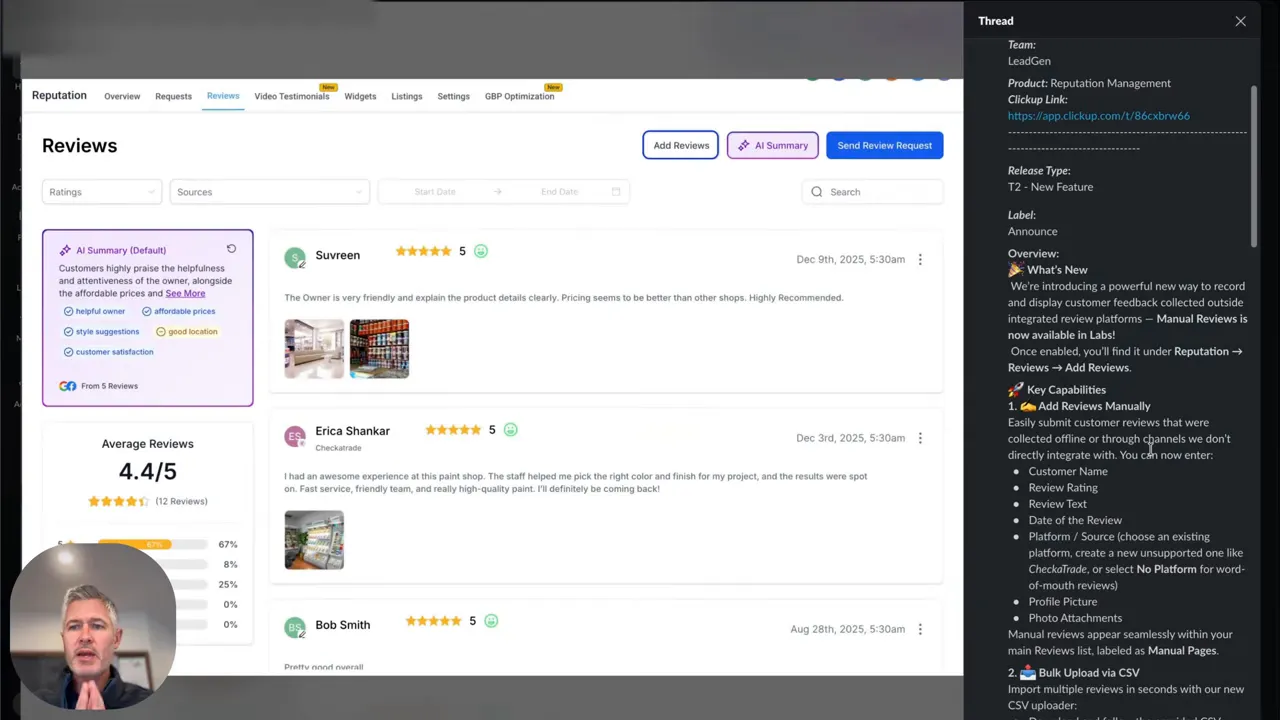
Task: Open the GBP Optimization tab
Action: (x=519, y=97)
